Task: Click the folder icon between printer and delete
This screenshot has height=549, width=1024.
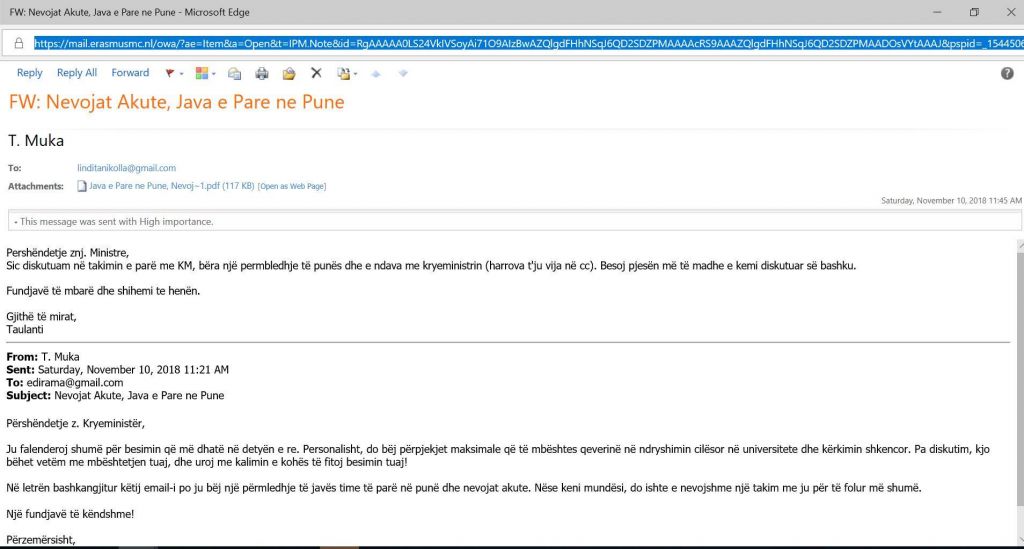Action: coord(289,73)
